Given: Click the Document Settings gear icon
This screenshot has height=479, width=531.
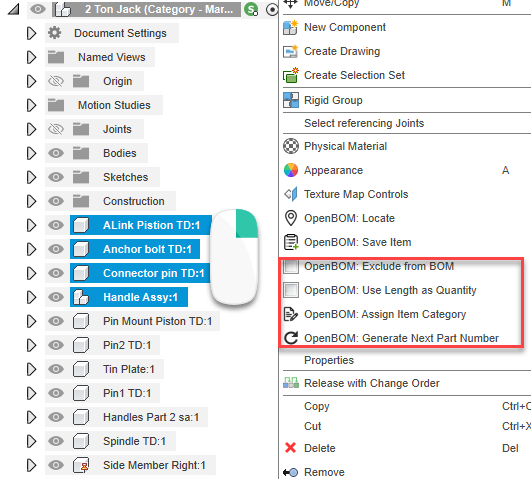Looking at the screenshot, I should [x=55, y=33].
